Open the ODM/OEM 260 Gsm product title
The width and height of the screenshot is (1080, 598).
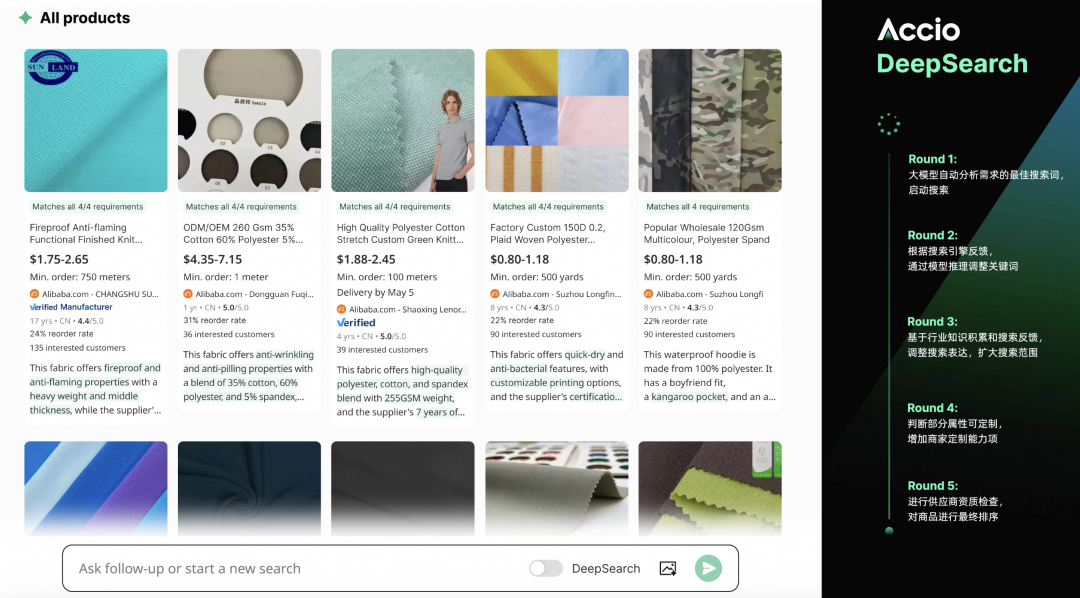point(243,234)
